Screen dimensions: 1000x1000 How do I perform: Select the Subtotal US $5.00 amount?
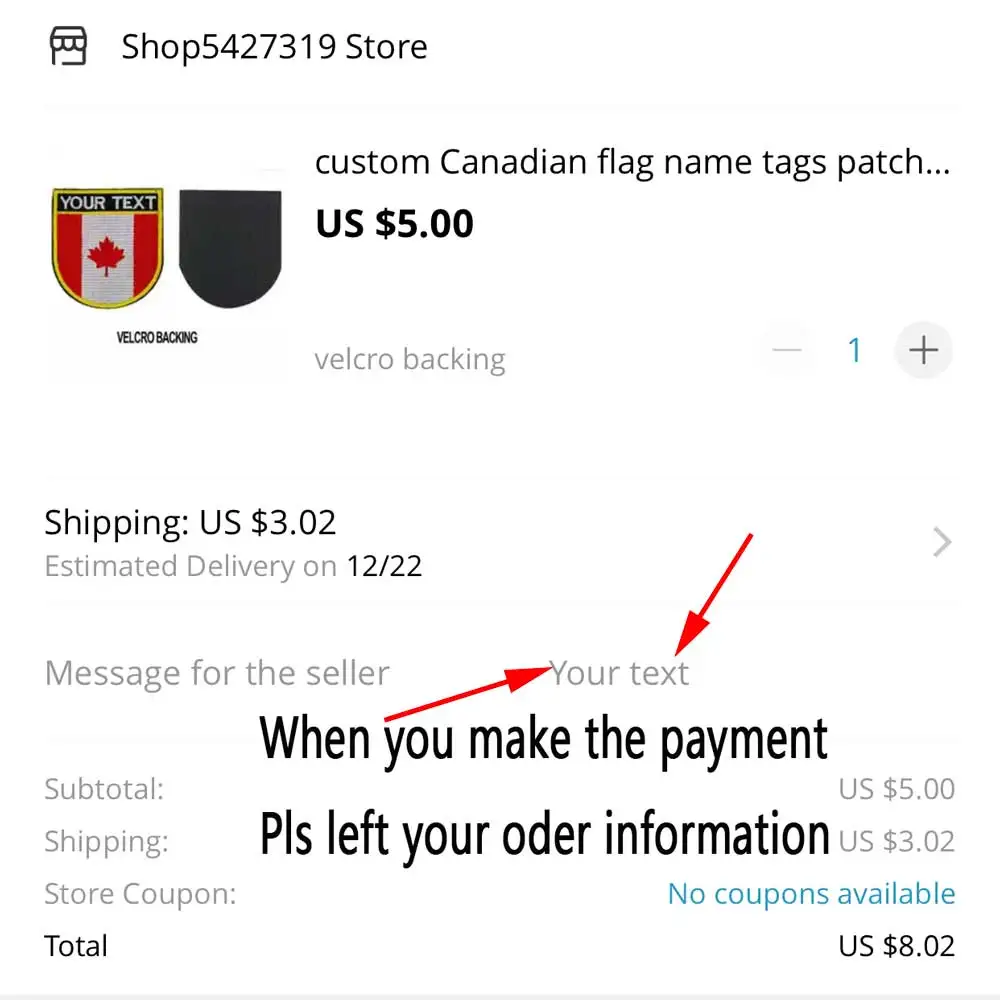[896, 789]
